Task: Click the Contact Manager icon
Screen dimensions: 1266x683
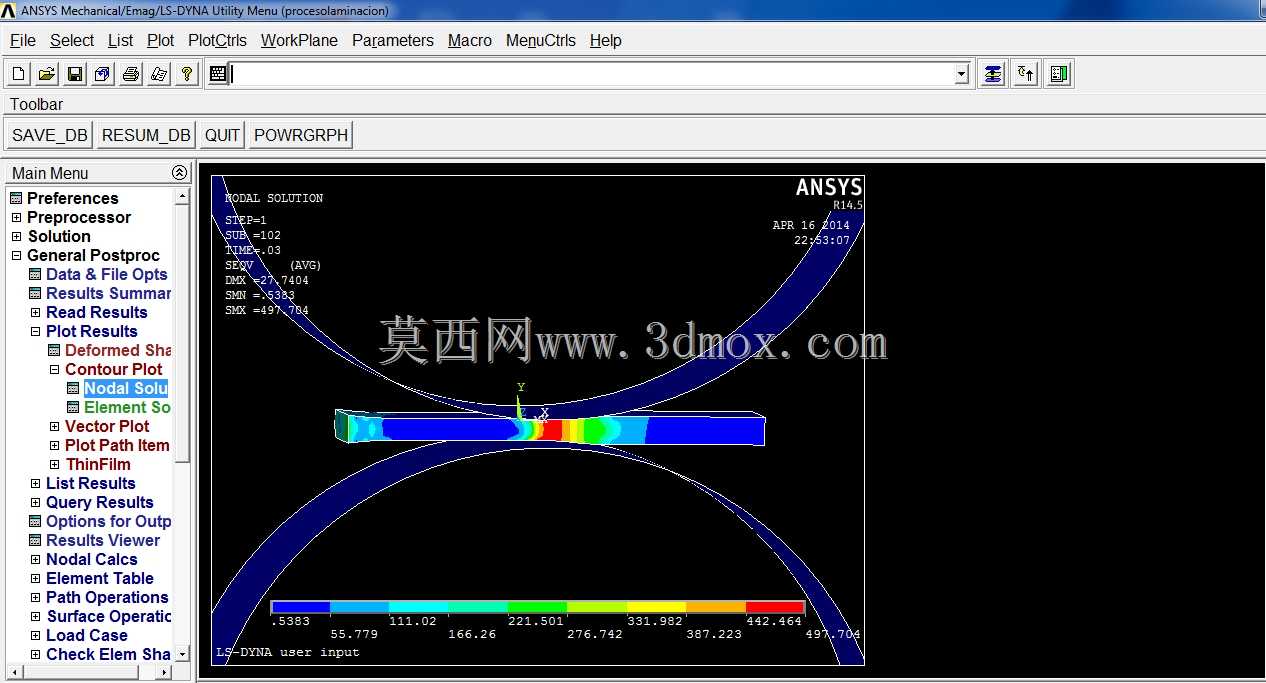Action: pyautogui.click(x=1060, y=74)
